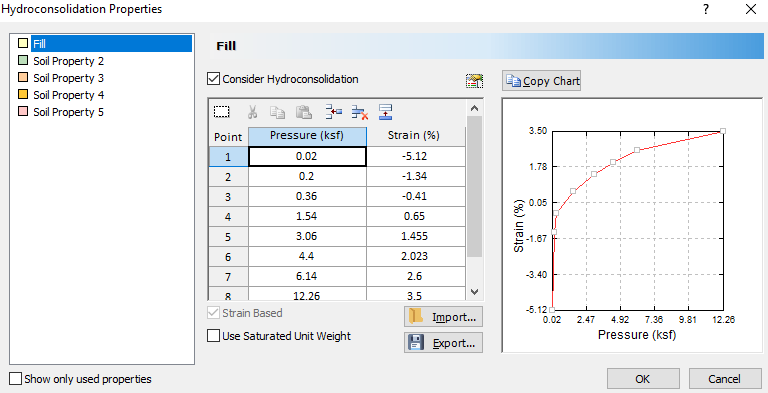Image resolution: width=768 pixels, height=393 pixels.
Task: Click the Soil Property 3 color swatch
Action: 23,77
